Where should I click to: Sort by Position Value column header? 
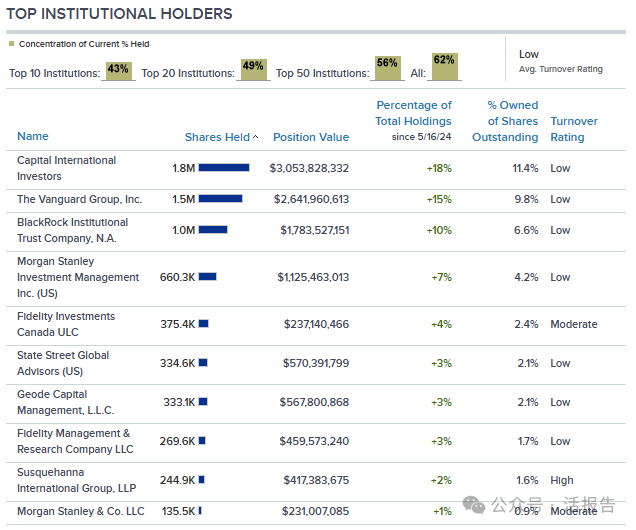tap(311, 137)
